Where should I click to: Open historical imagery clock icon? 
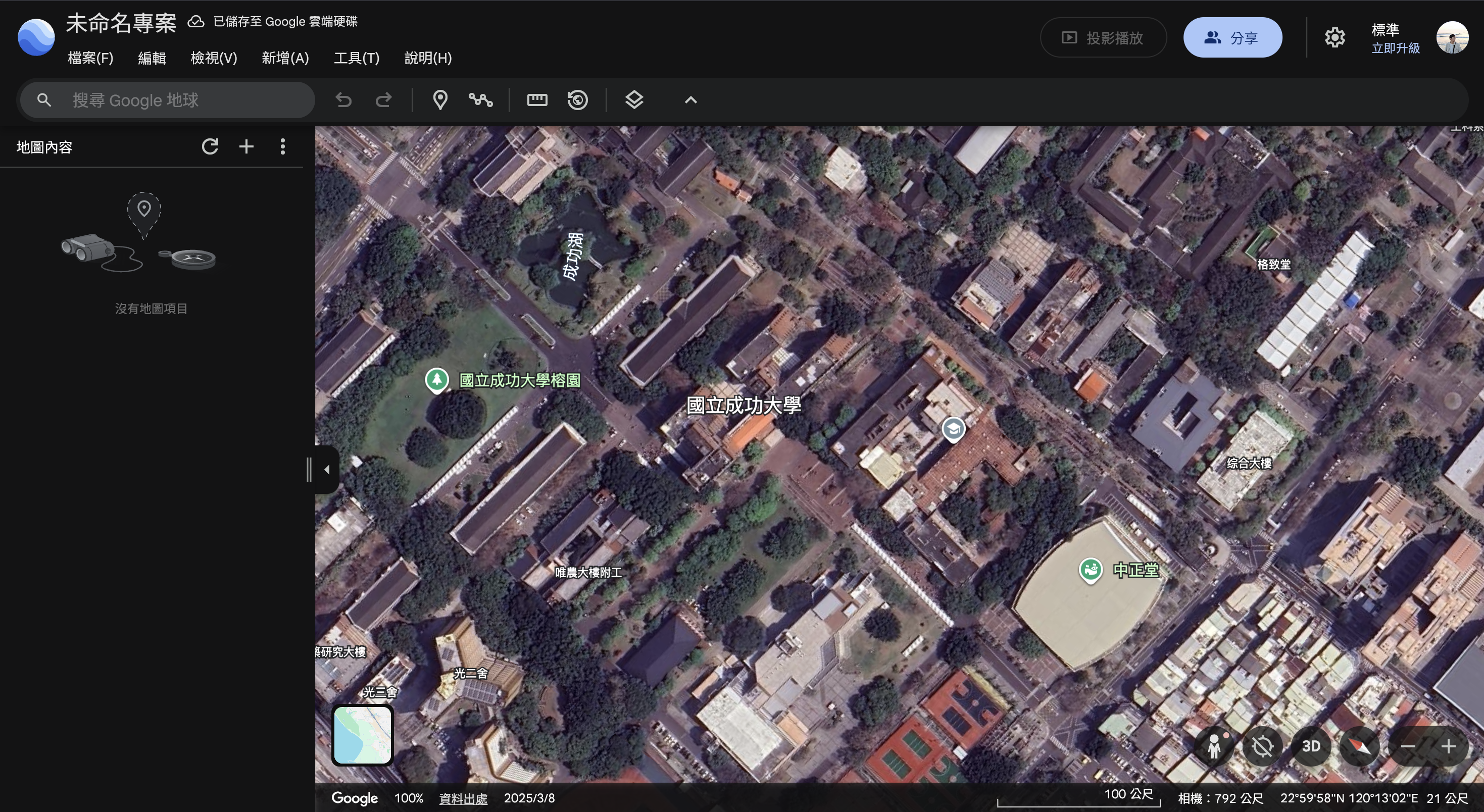tap(577, 100)
